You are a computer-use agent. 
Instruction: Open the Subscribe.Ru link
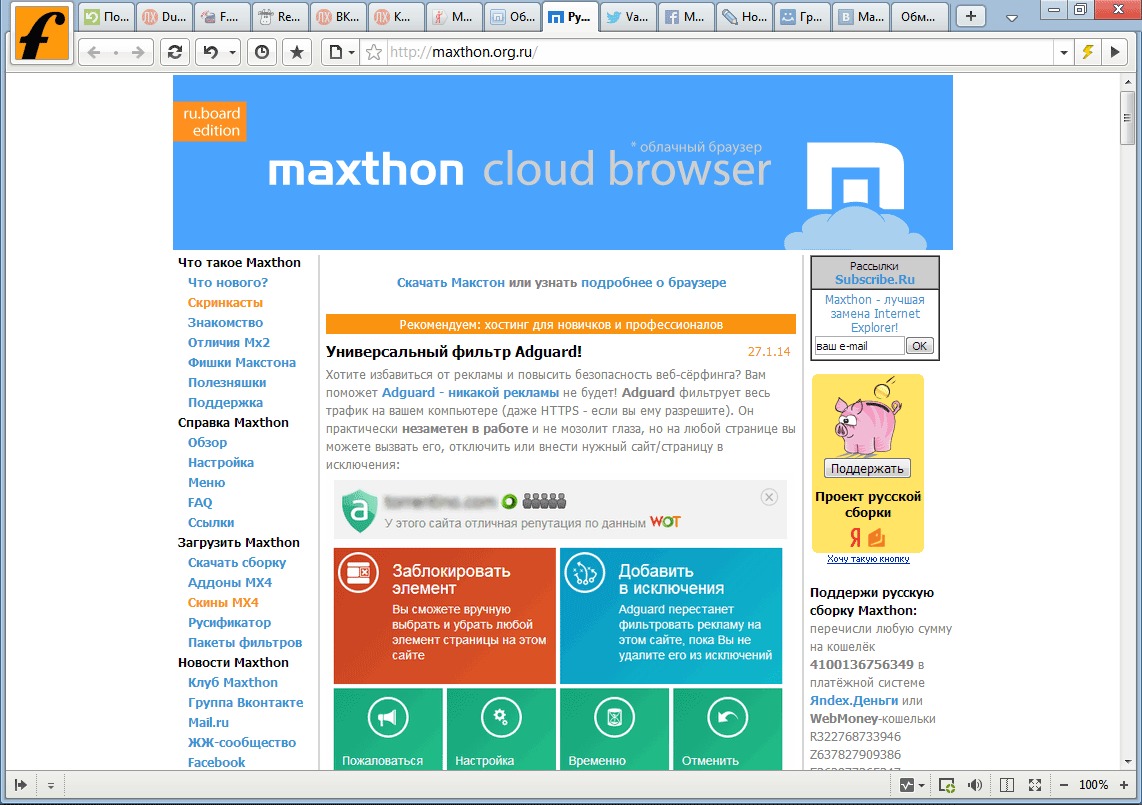tap(875, 280)
